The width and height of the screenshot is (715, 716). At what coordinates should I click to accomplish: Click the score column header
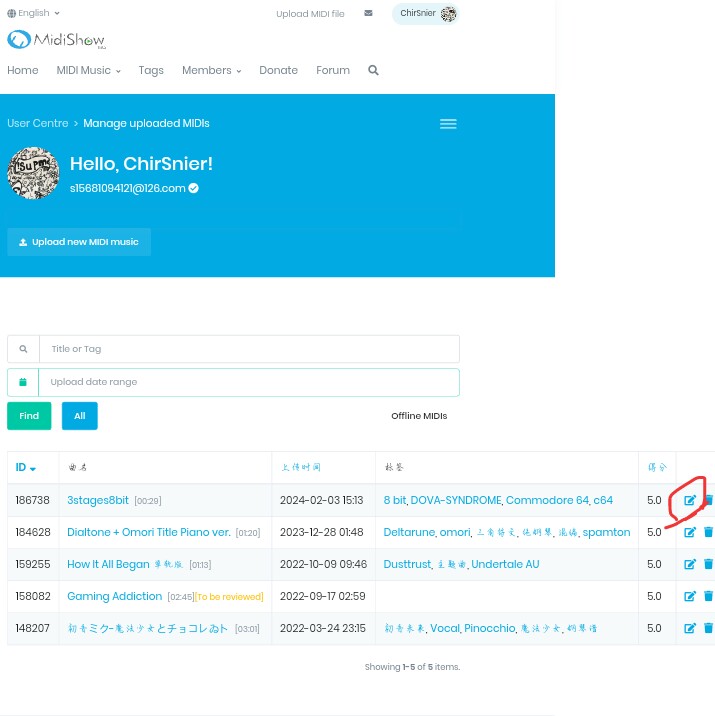pyautogui.click(x=657, y=467)
